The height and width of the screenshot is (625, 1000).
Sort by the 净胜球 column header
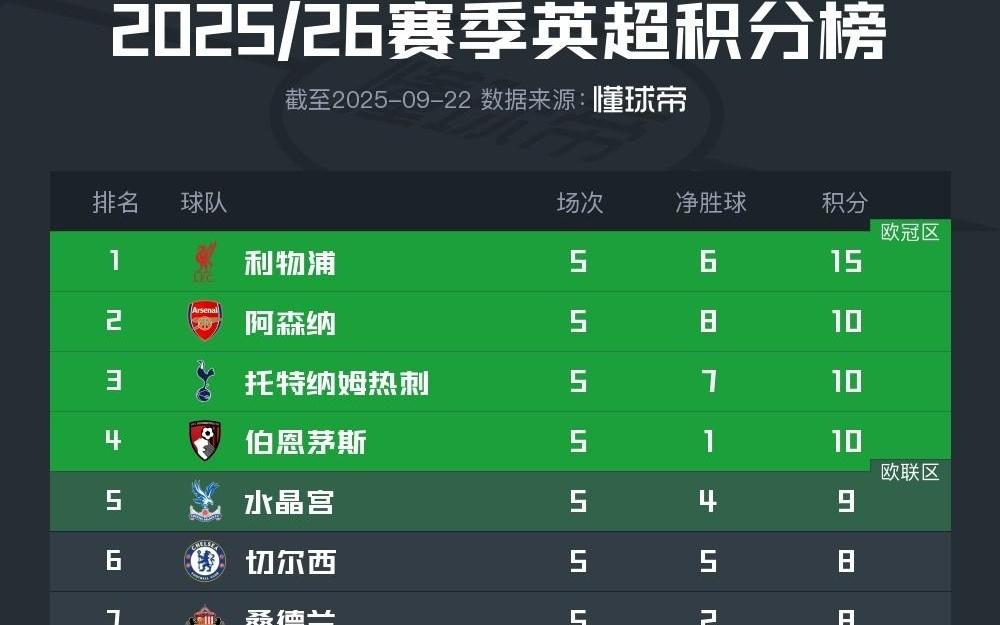pyautogui.click(x=710, y=202)
